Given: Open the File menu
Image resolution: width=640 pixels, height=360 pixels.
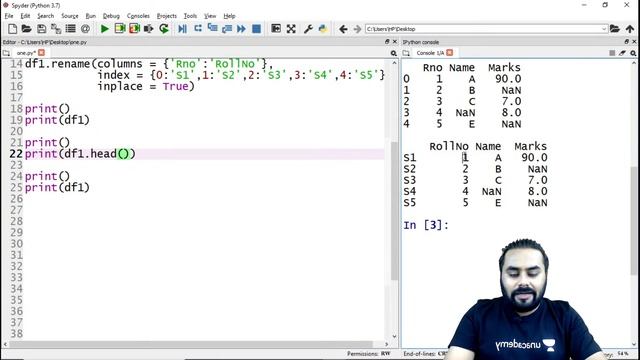Looking at the screenshot, I should (9, 16).
